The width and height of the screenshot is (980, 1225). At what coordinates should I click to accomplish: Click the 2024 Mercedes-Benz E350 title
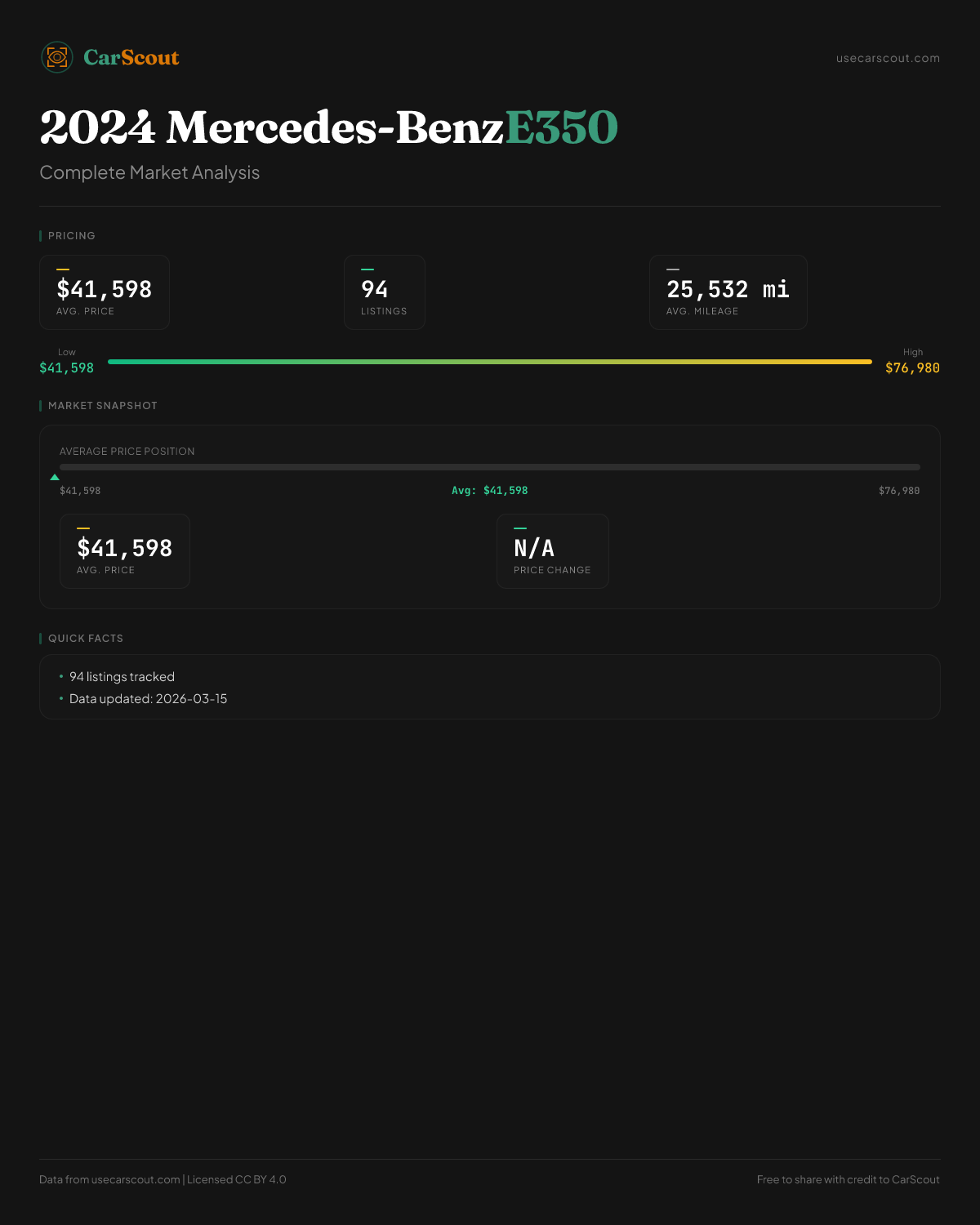click(x=328, y=127)
